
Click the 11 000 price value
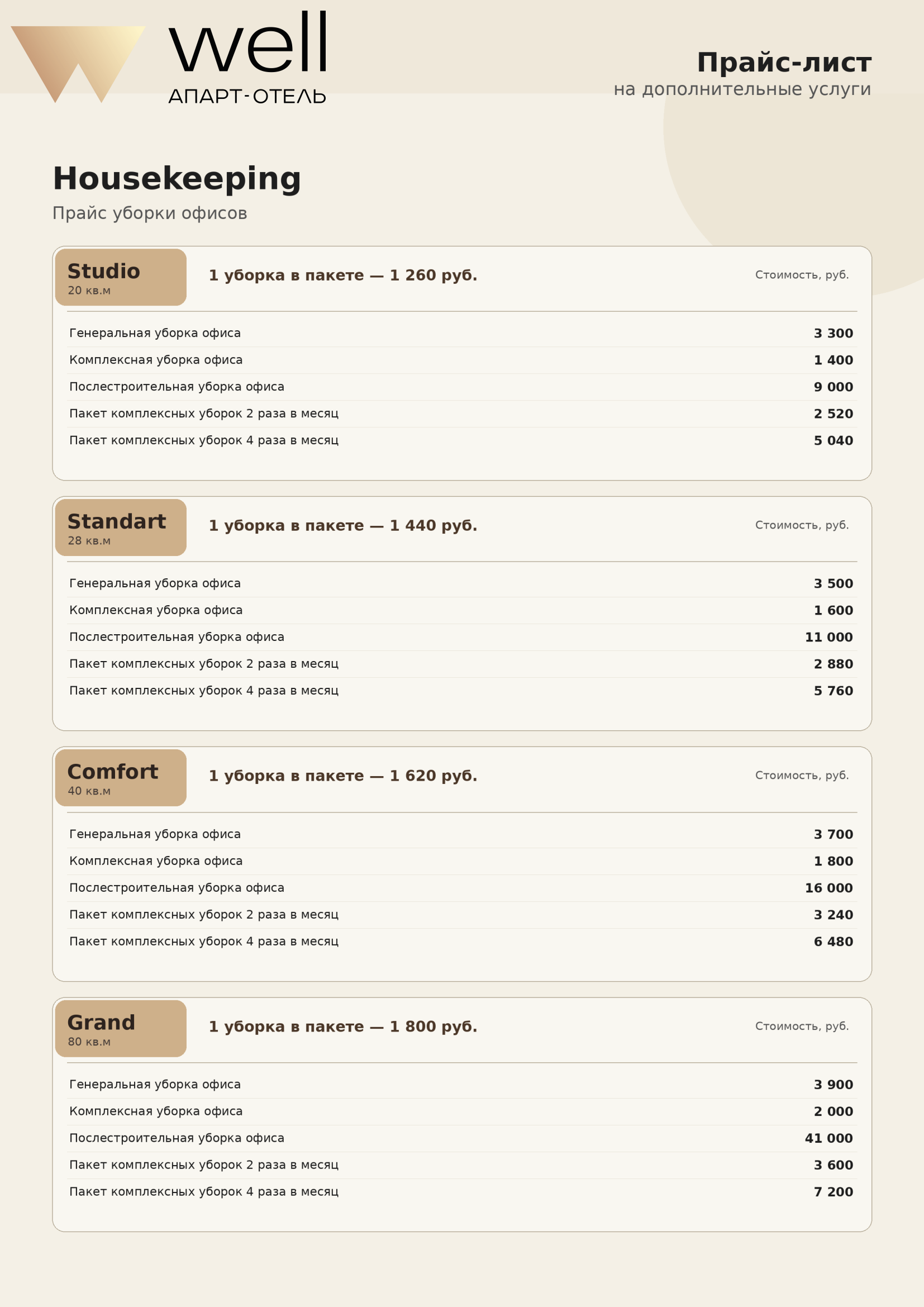[828, 638]
